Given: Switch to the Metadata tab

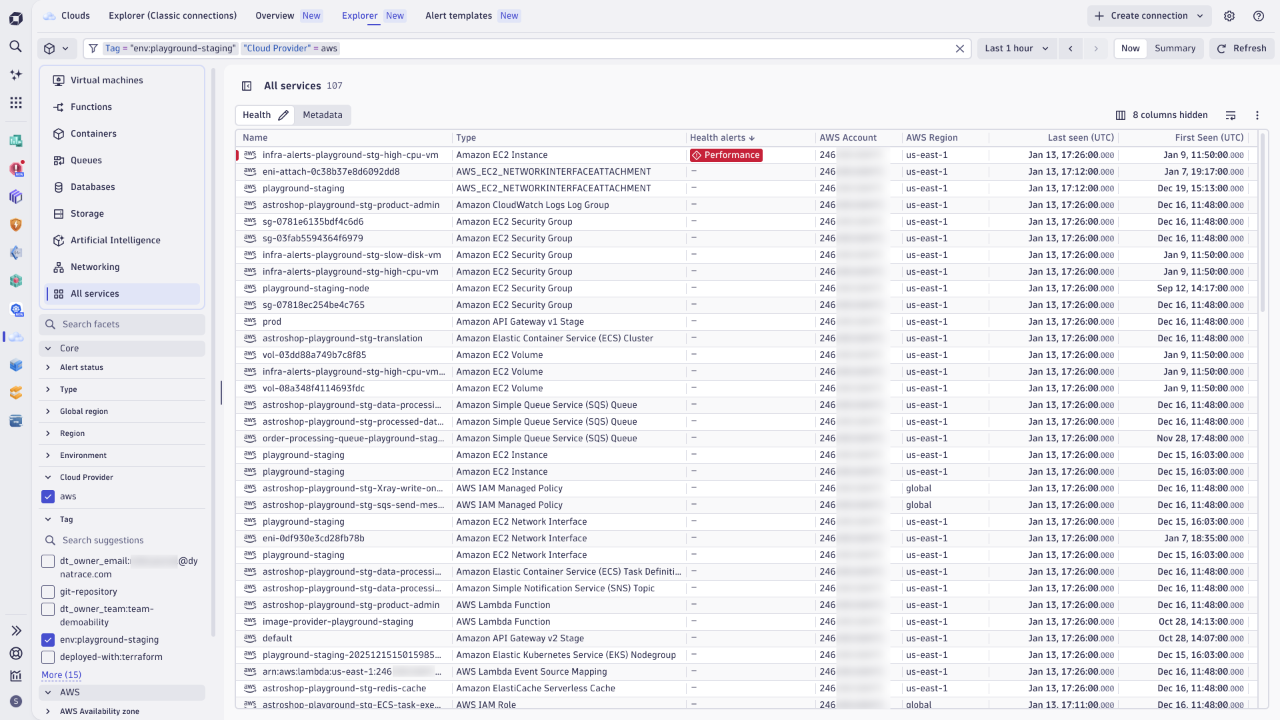Looking at the screenshot, I should [322, 114].
